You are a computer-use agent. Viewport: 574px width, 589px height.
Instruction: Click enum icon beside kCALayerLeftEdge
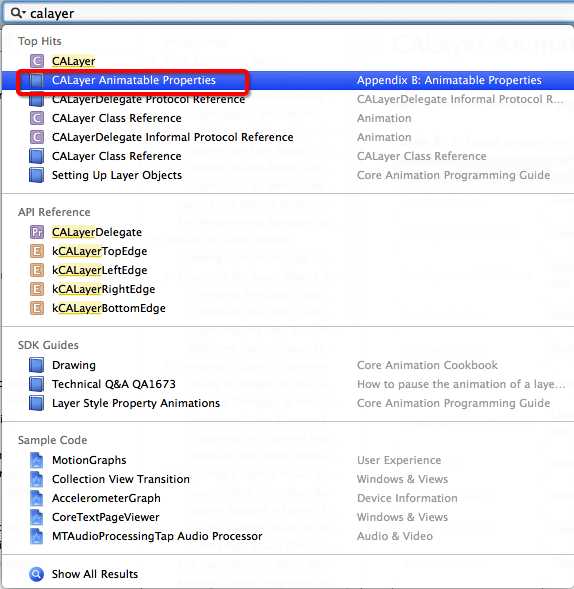pos(37,270)
